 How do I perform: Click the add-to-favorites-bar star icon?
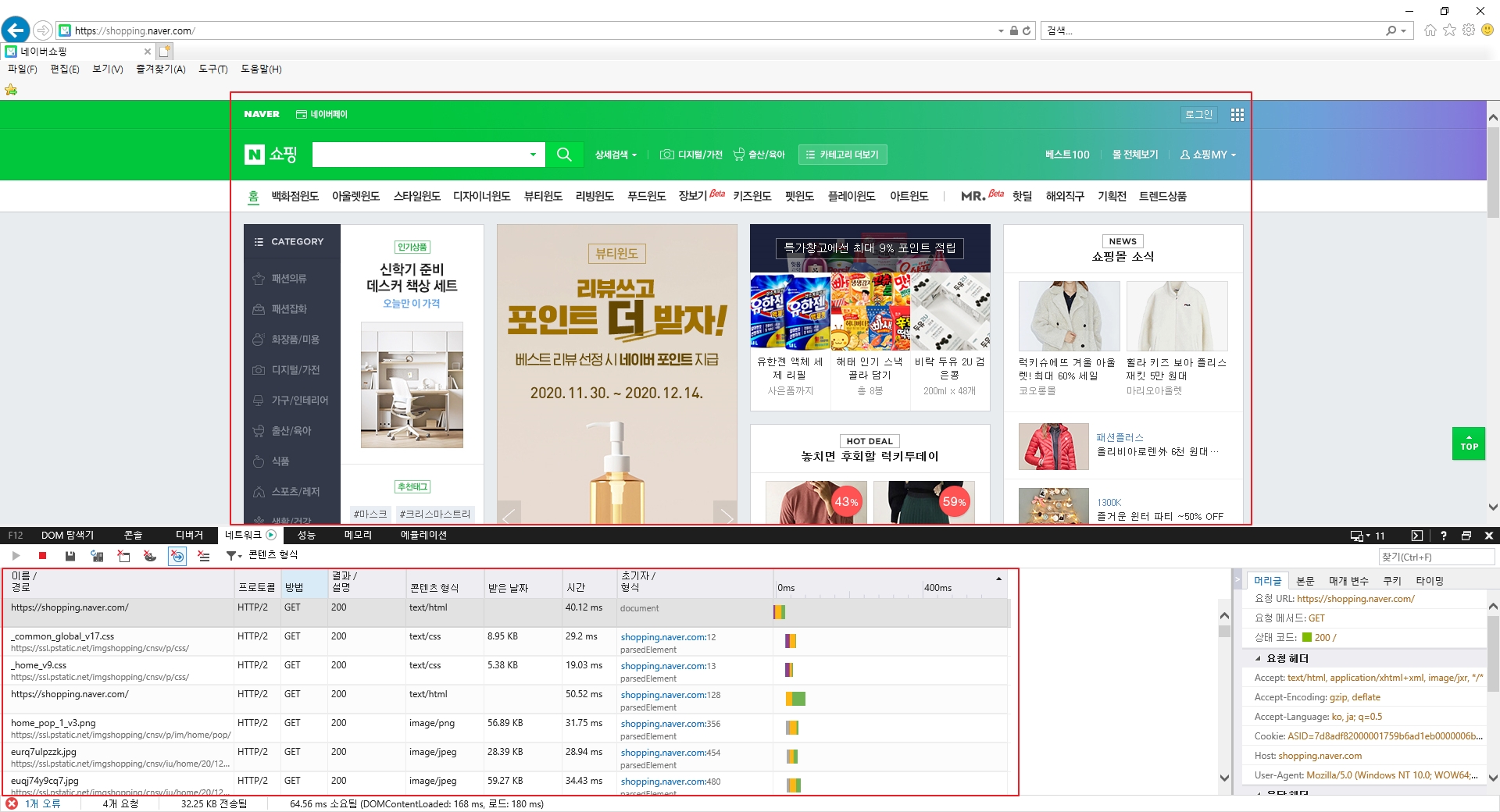[11, 90]
